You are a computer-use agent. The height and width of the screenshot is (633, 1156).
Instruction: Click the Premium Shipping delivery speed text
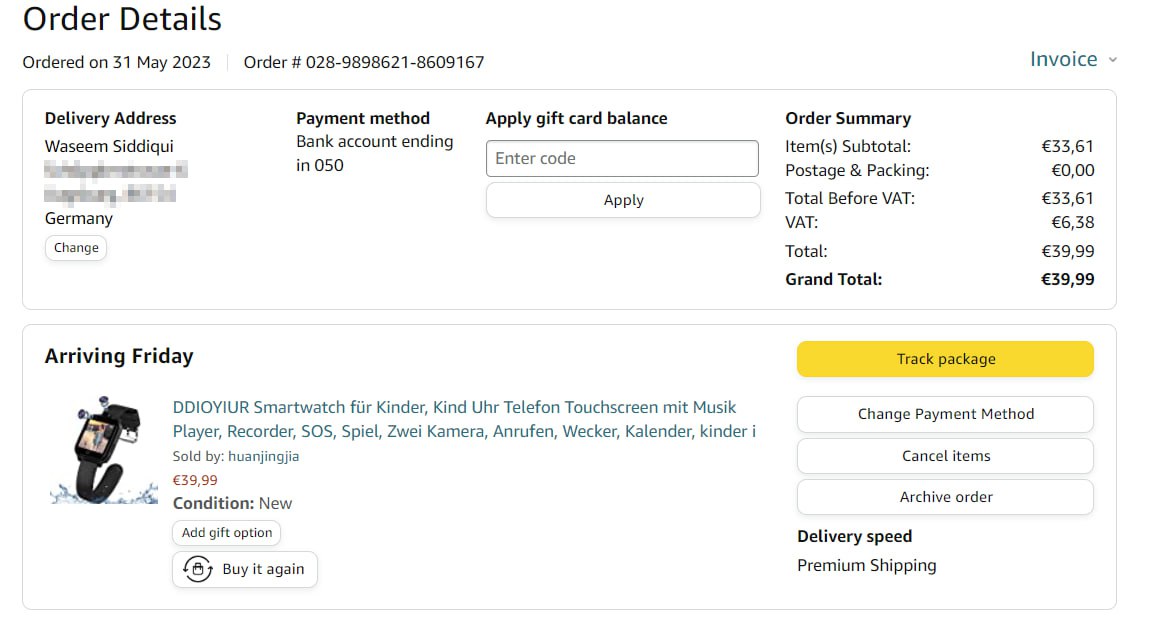[x=866, y=565]
